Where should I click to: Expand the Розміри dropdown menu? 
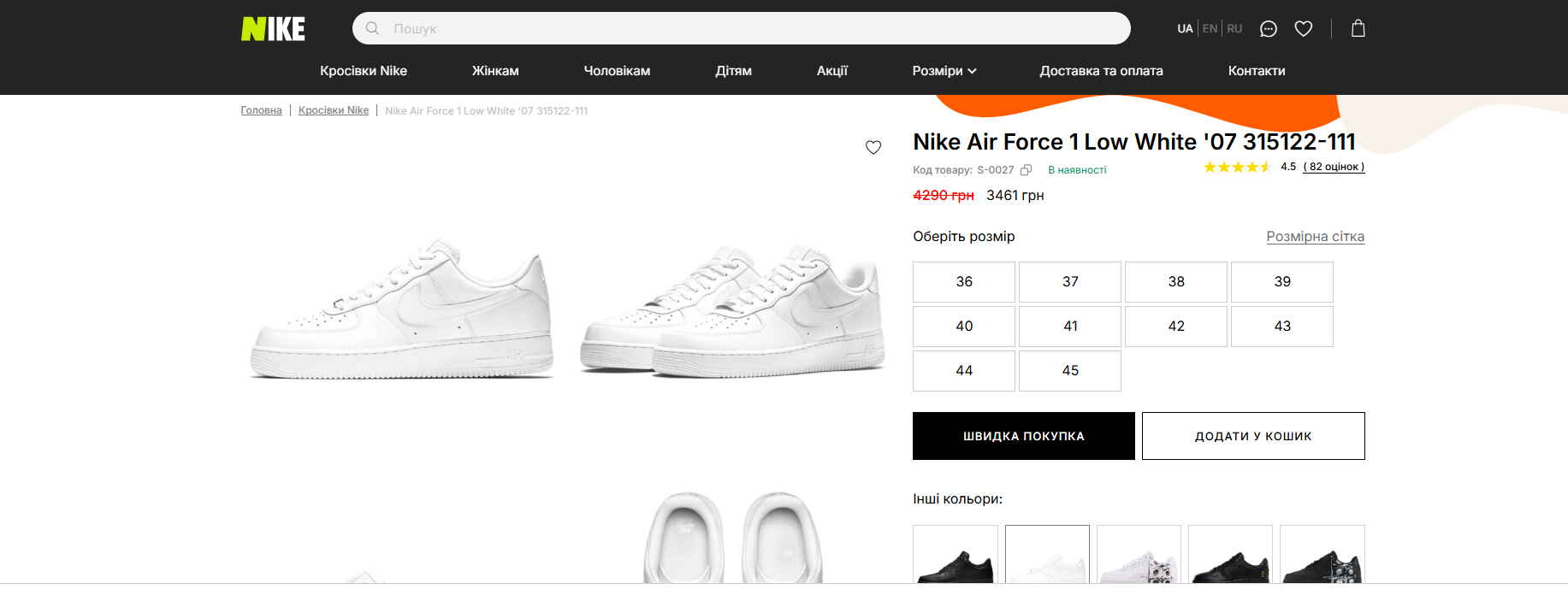(x=944, y=71)
